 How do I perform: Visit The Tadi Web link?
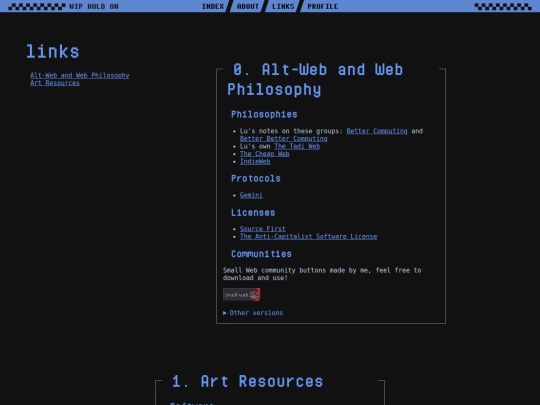[297, 146]
